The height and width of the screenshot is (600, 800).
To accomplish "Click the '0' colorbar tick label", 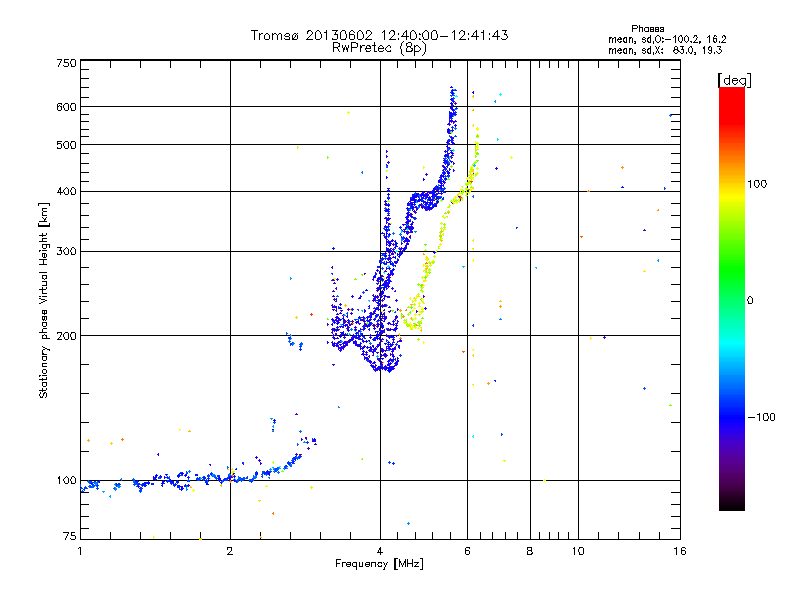I will 750,301.
